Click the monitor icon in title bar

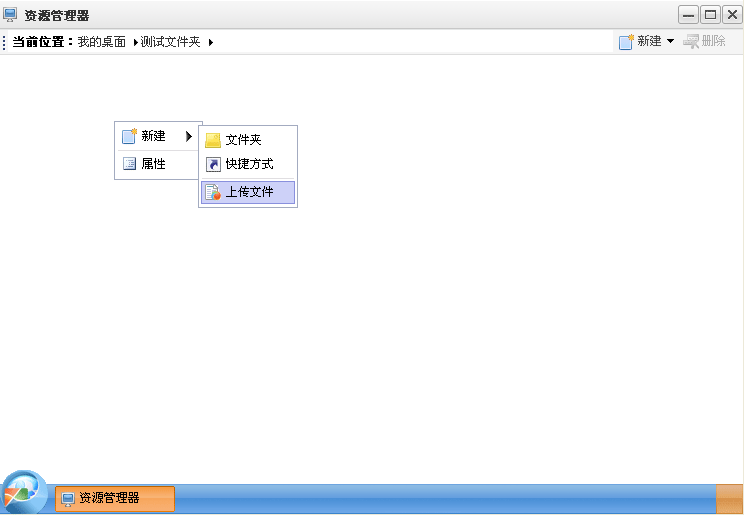pos(9,15)
